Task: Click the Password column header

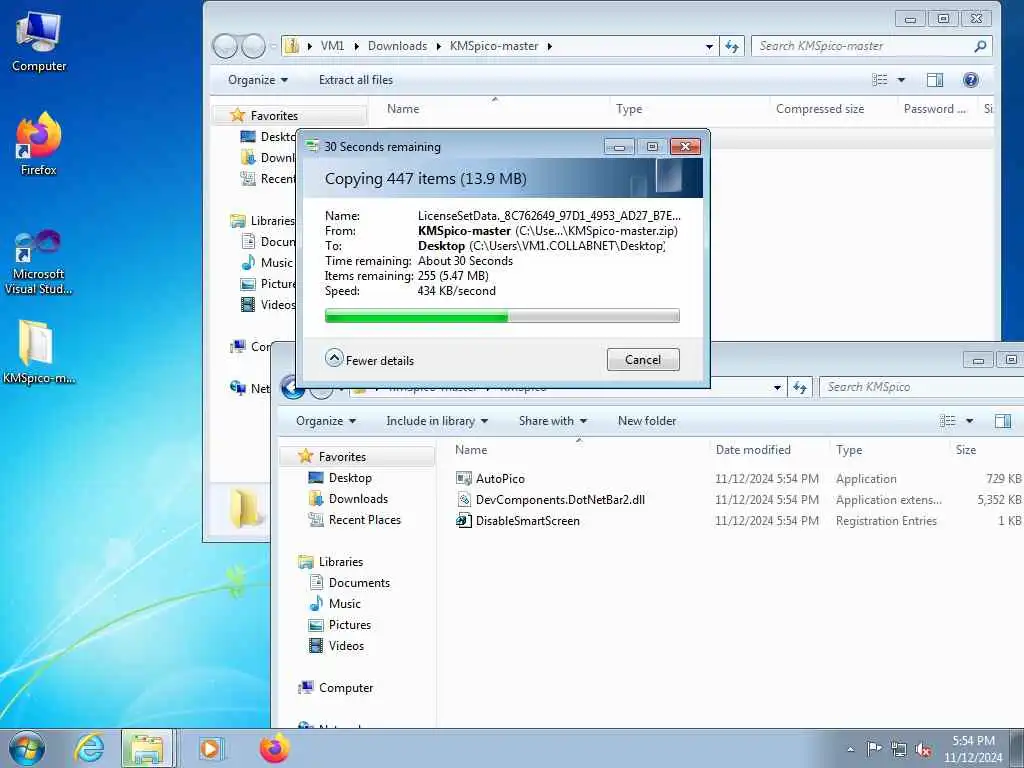Action: point(937,109)
